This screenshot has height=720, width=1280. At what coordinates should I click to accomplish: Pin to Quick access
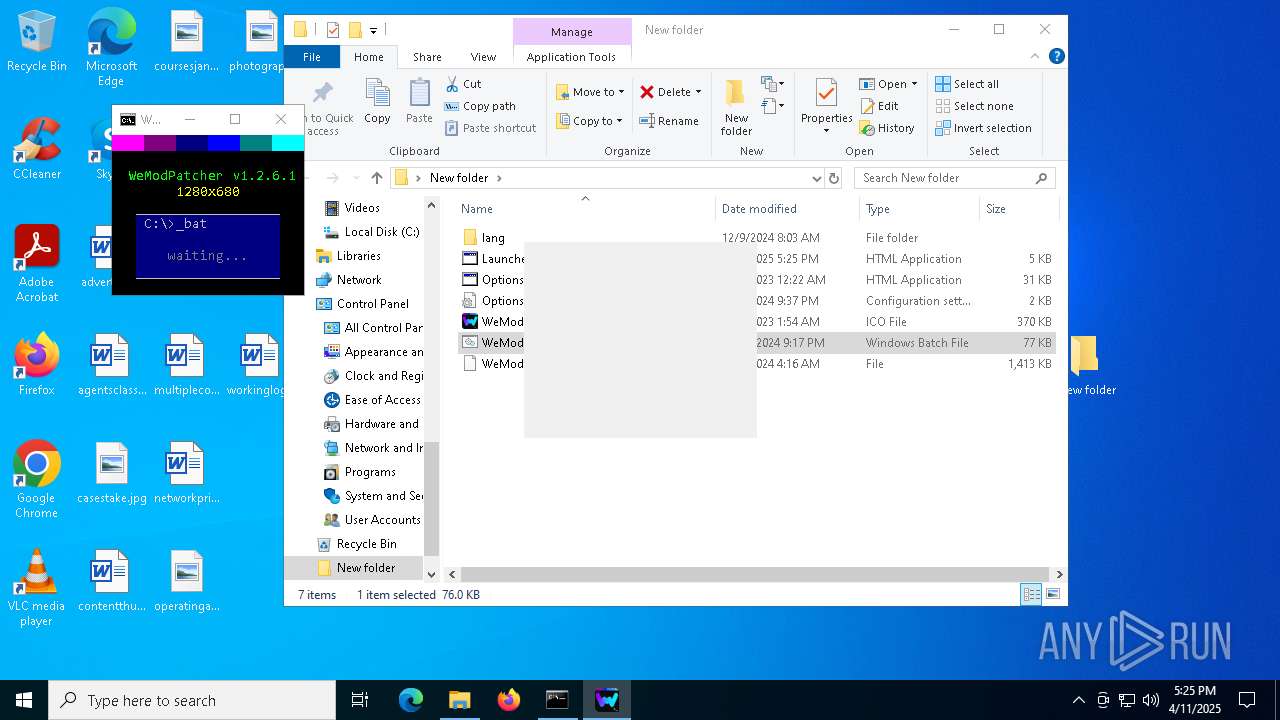click(x=323, y=108)
